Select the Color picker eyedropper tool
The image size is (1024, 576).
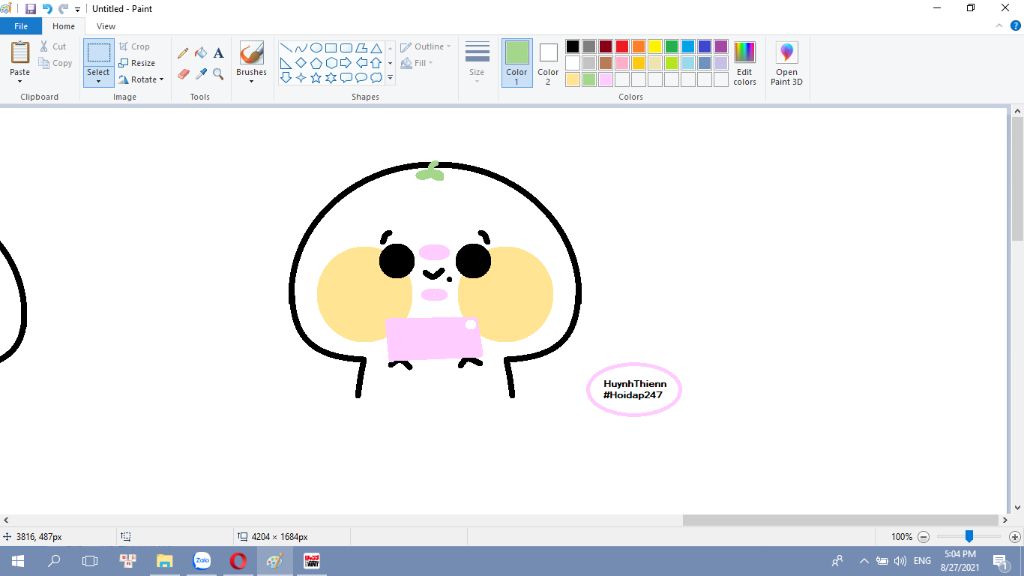[x=200, y=74]
